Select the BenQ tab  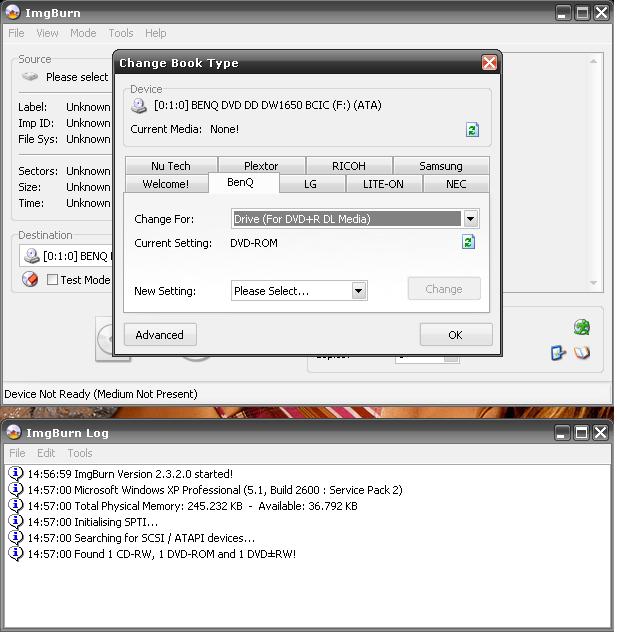[244, 183]
